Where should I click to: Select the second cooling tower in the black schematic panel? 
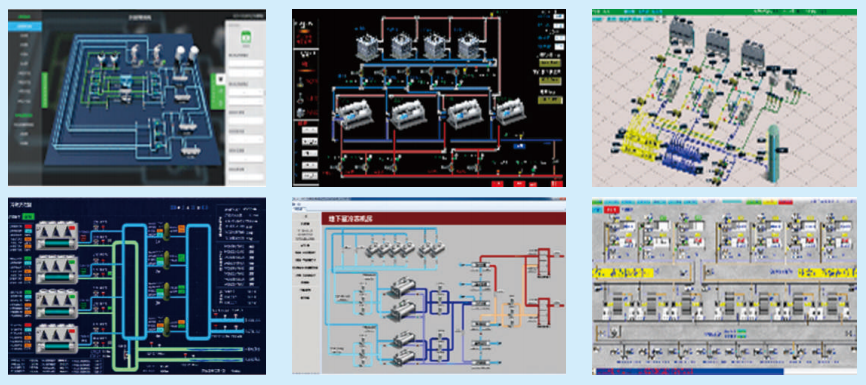click(402, 46)
